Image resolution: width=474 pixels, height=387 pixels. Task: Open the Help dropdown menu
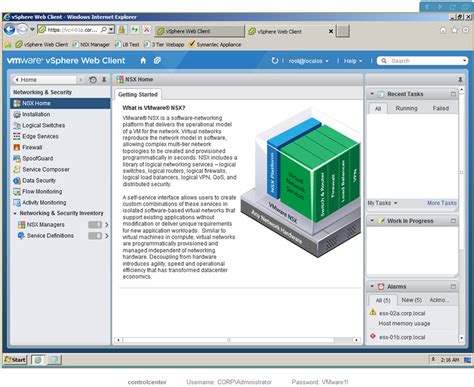[353, 61]
